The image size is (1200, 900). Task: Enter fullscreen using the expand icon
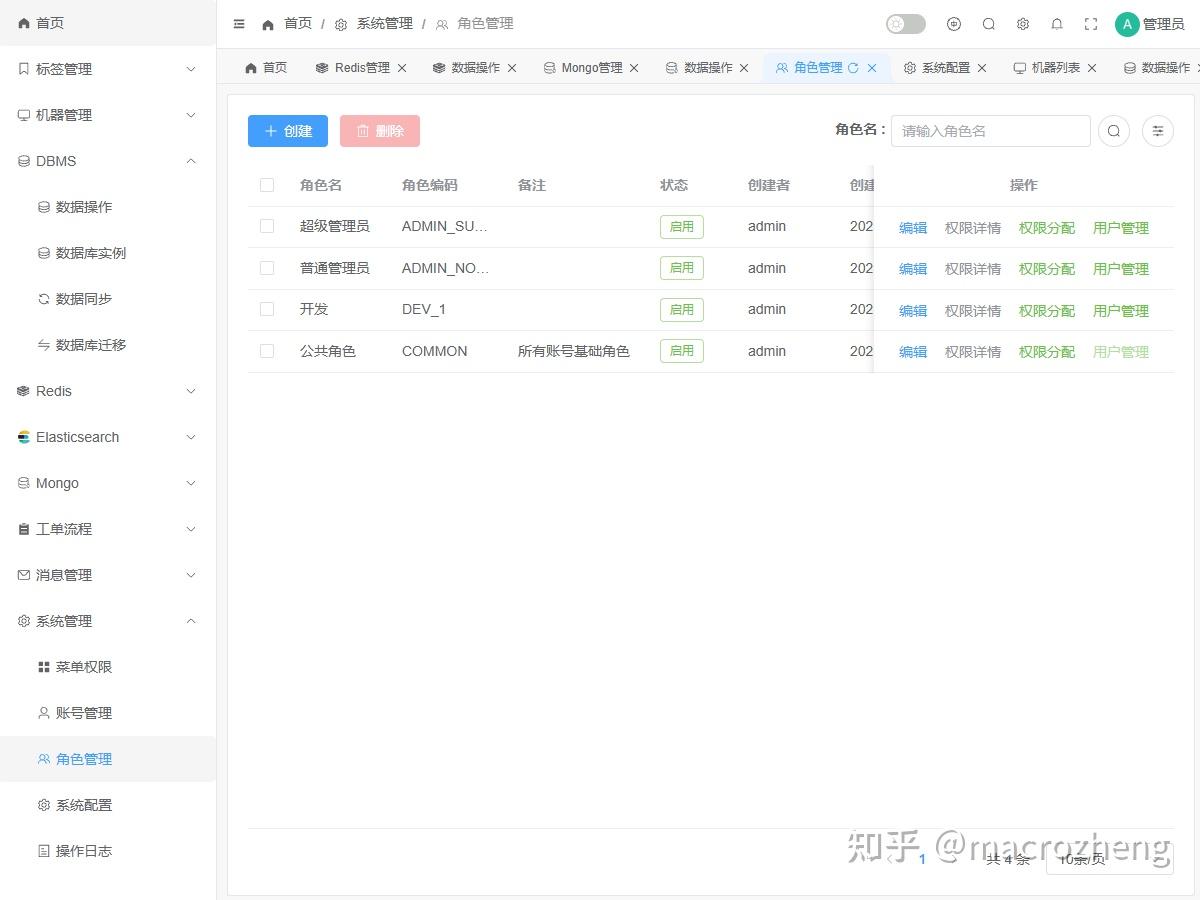tap(1090, 23)
